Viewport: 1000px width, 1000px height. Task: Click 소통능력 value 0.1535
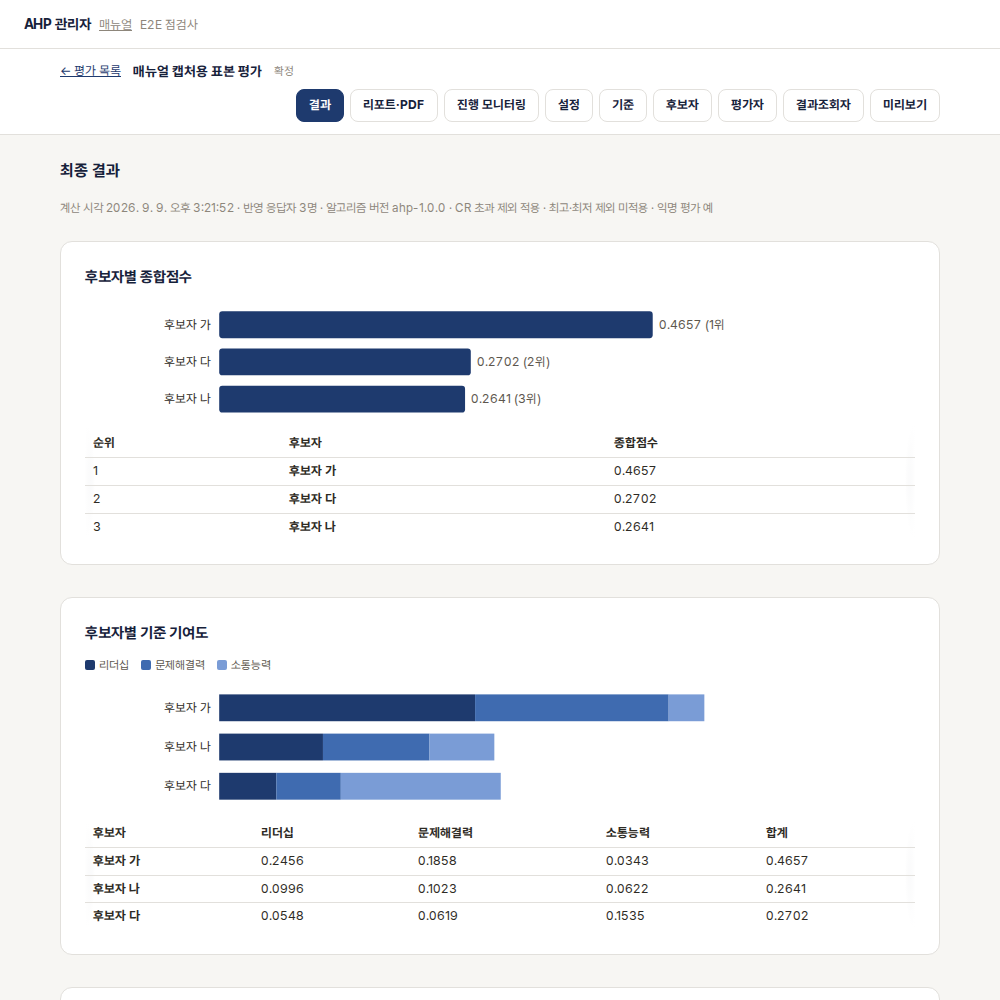[x=625, y=916]
